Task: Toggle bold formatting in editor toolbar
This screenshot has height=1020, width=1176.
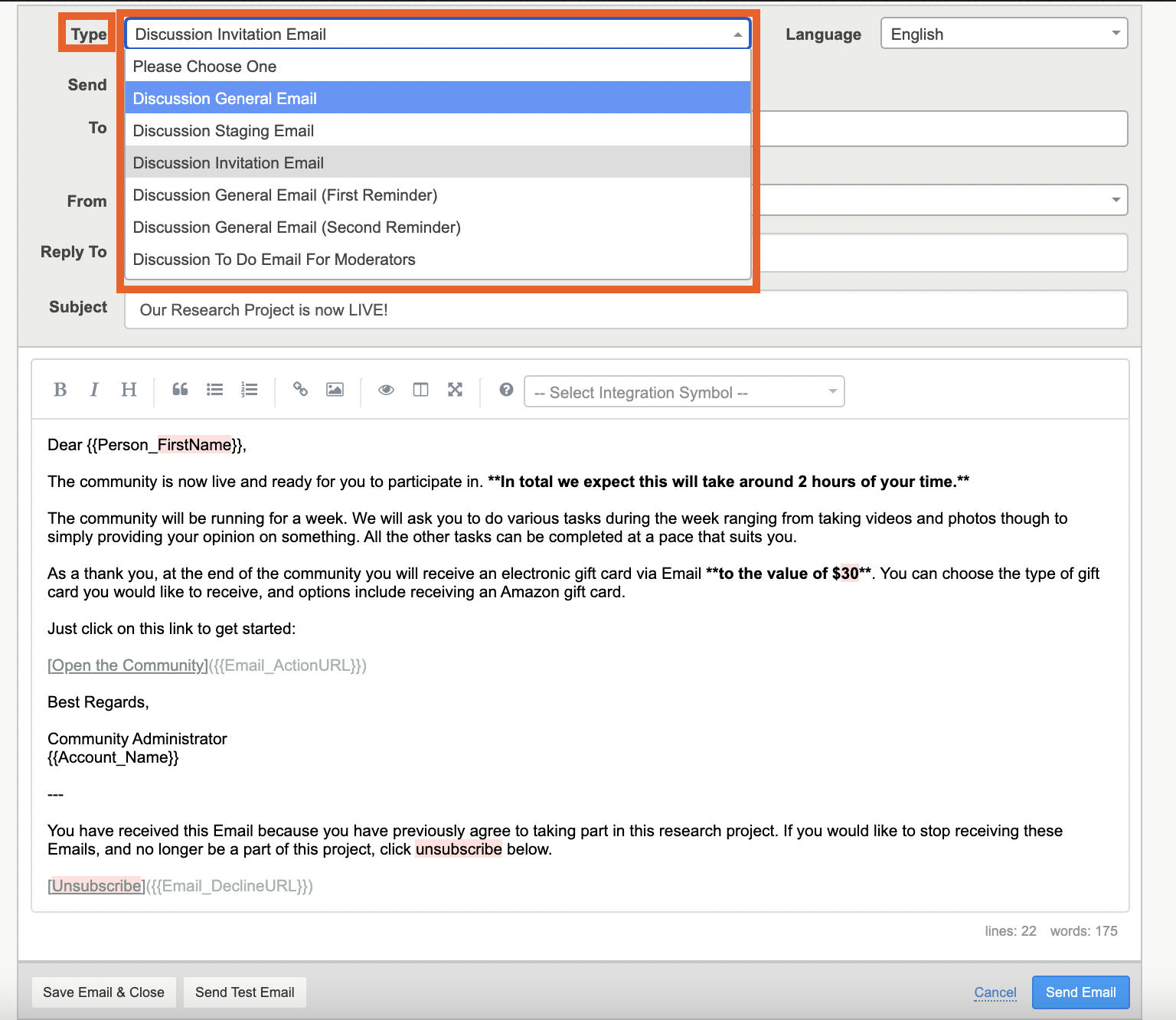Action: (60, 390)
